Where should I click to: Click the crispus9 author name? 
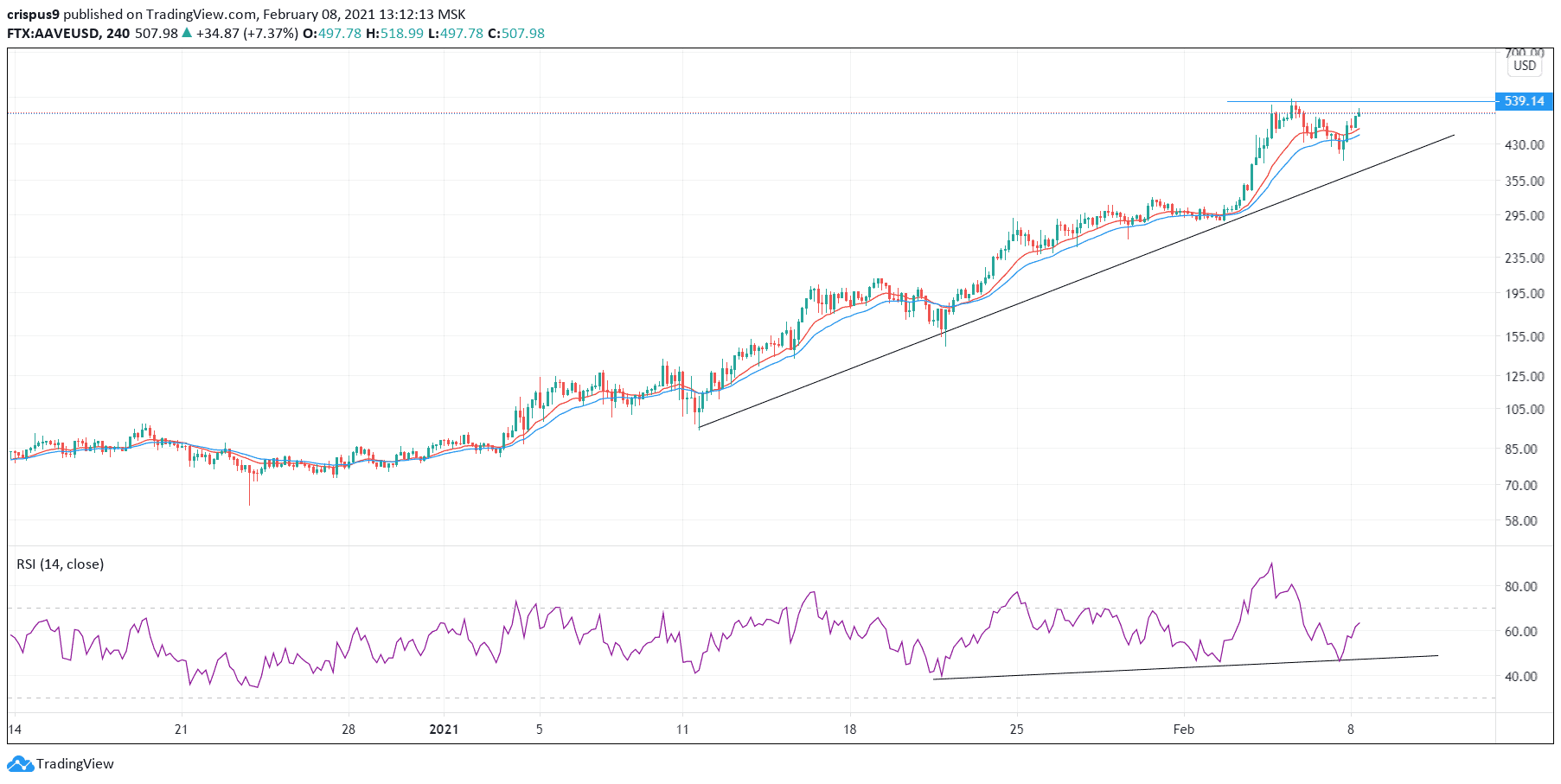coord(34,15)
